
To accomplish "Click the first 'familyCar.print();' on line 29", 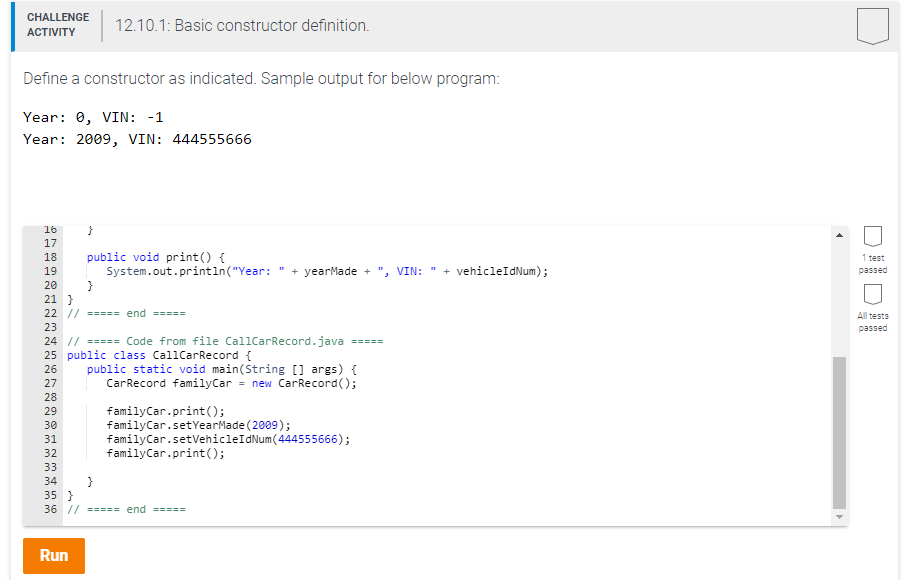I will coord(165,411).
